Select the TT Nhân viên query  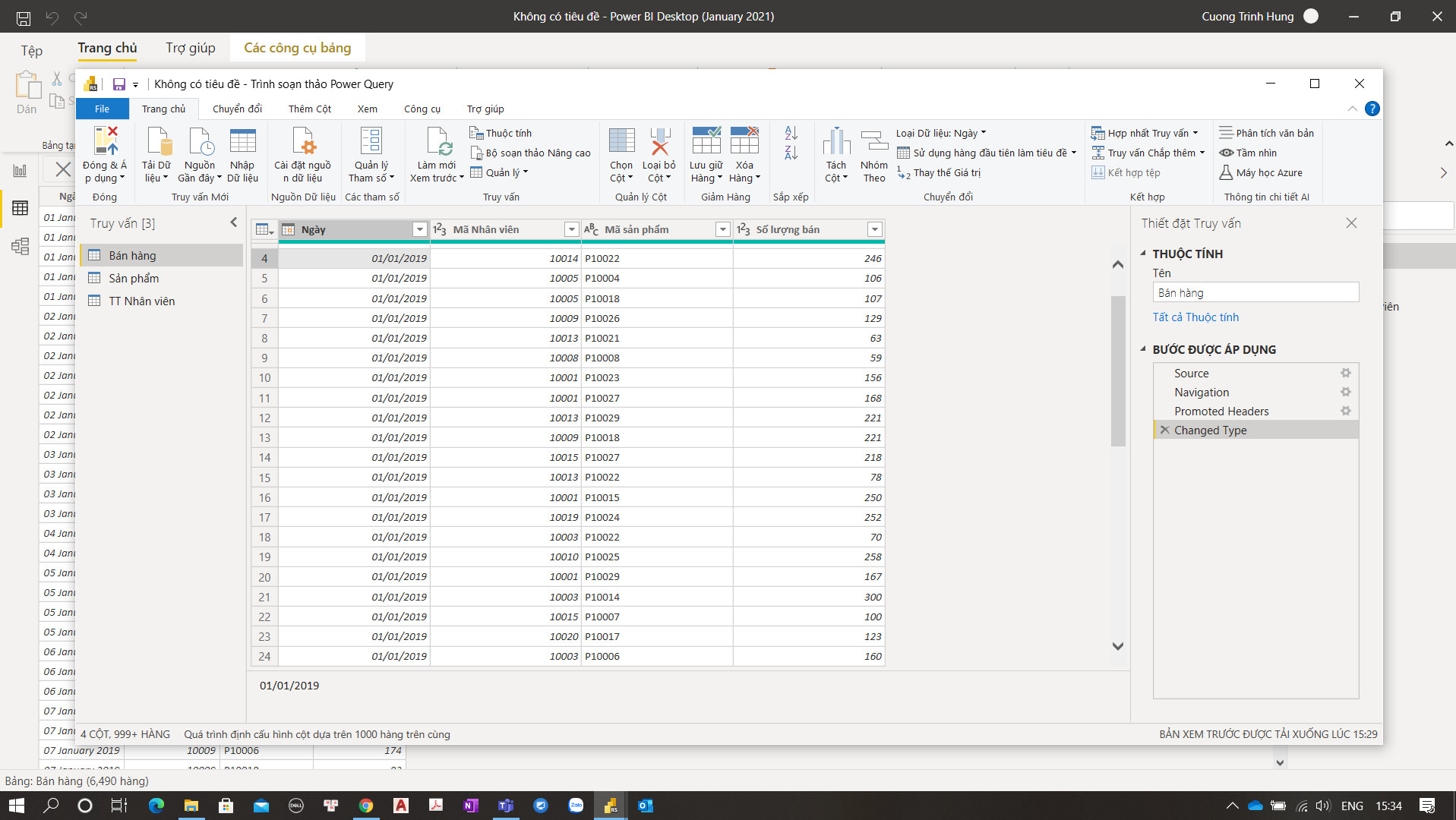[x=161, y=301]
